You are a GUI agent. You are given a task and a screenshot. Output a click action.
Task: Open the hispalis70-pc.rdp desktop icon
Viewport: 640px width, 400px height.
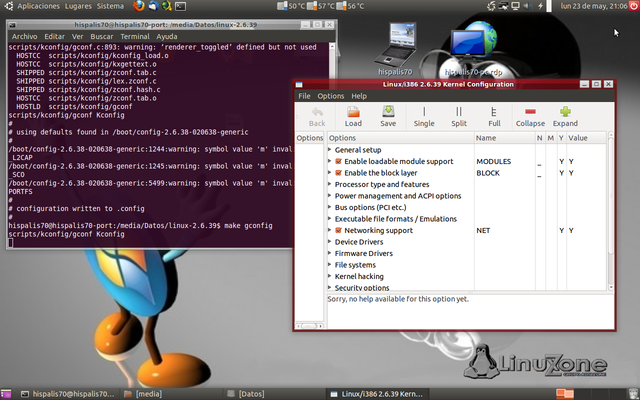click(x=473, y=51)
